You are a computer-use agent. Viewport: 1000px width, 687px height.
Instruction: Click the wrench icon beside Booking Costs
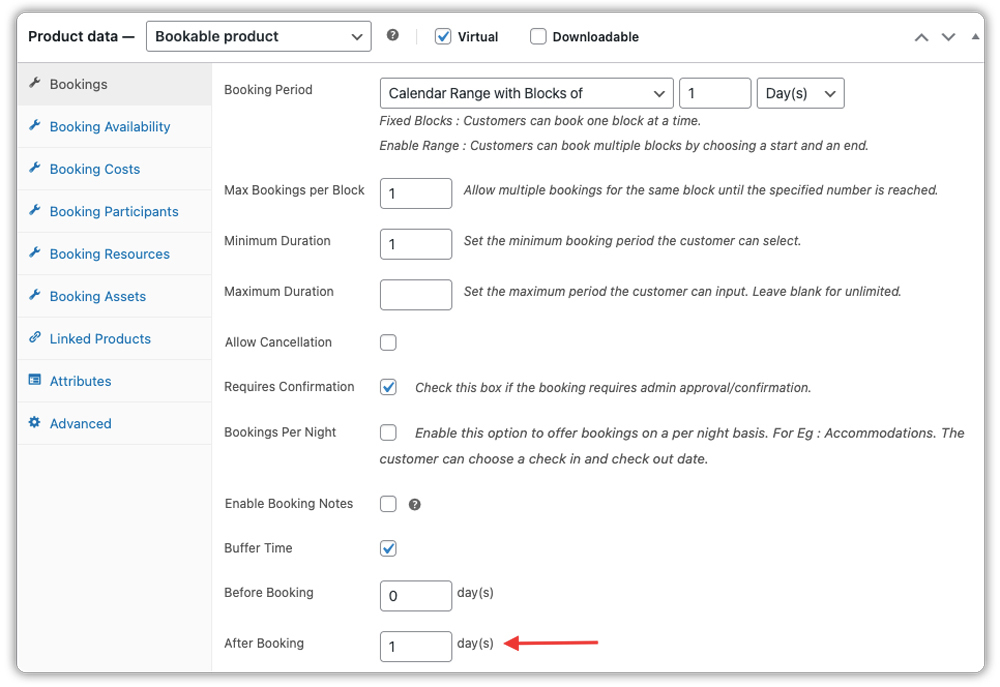click(x=35, y=169)
